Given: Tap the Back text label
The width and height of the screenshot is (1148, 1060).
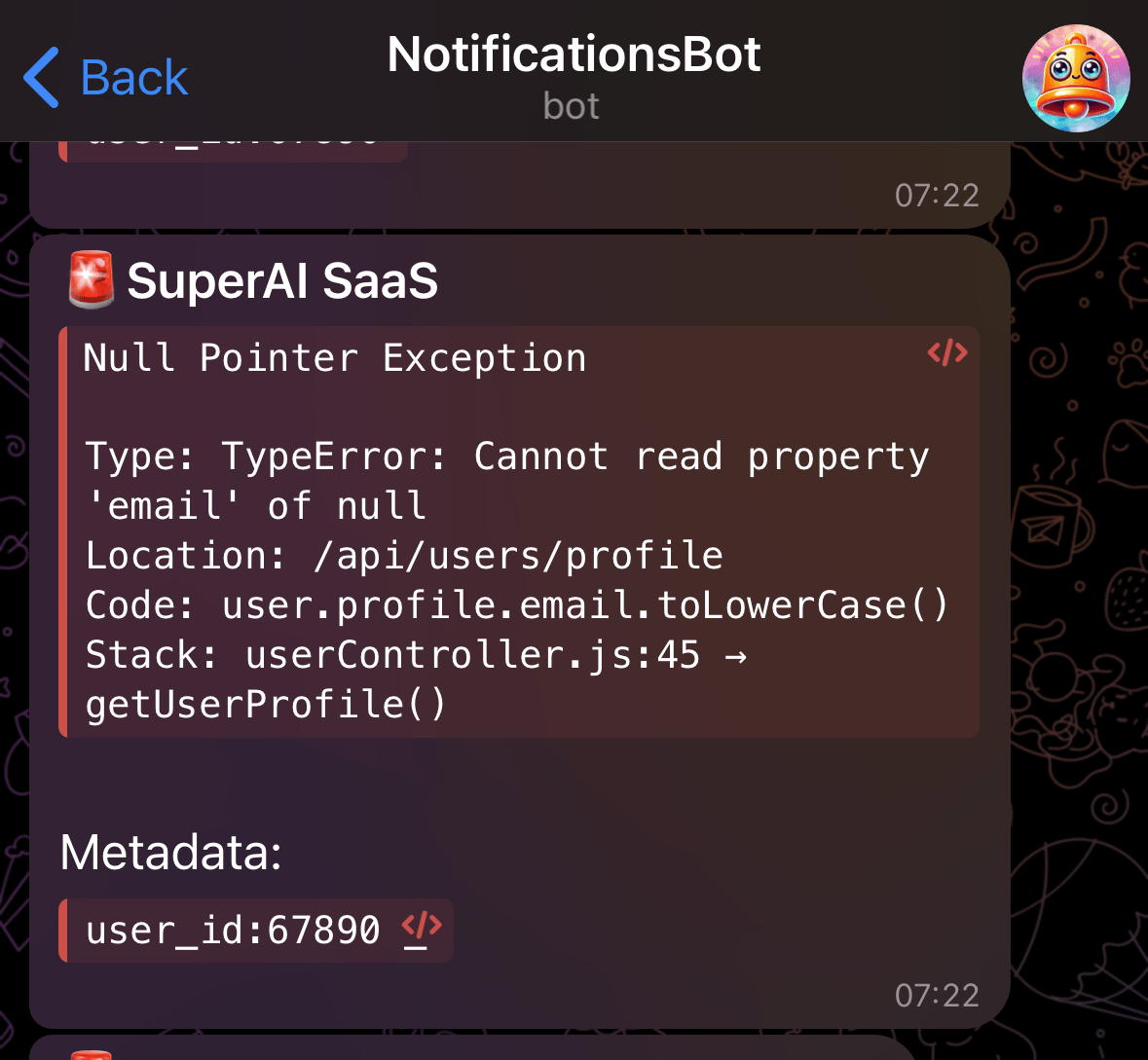Looking at the screenshot, I should tap(133, 77).
